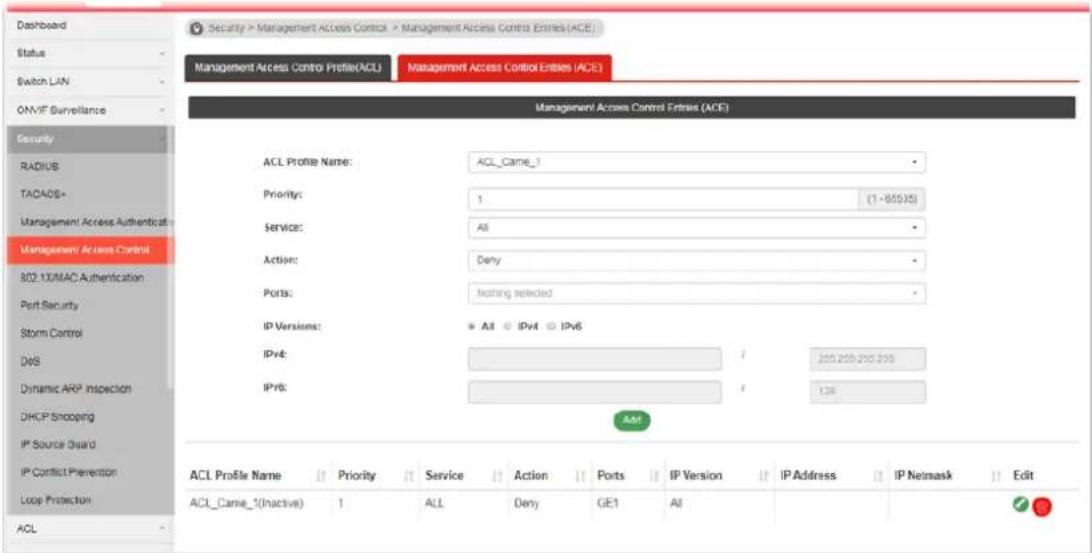The image size is (1092, 553).
Task: Click the green edit icon for ACL_Came_1
Action: (x=1021, y=505)
